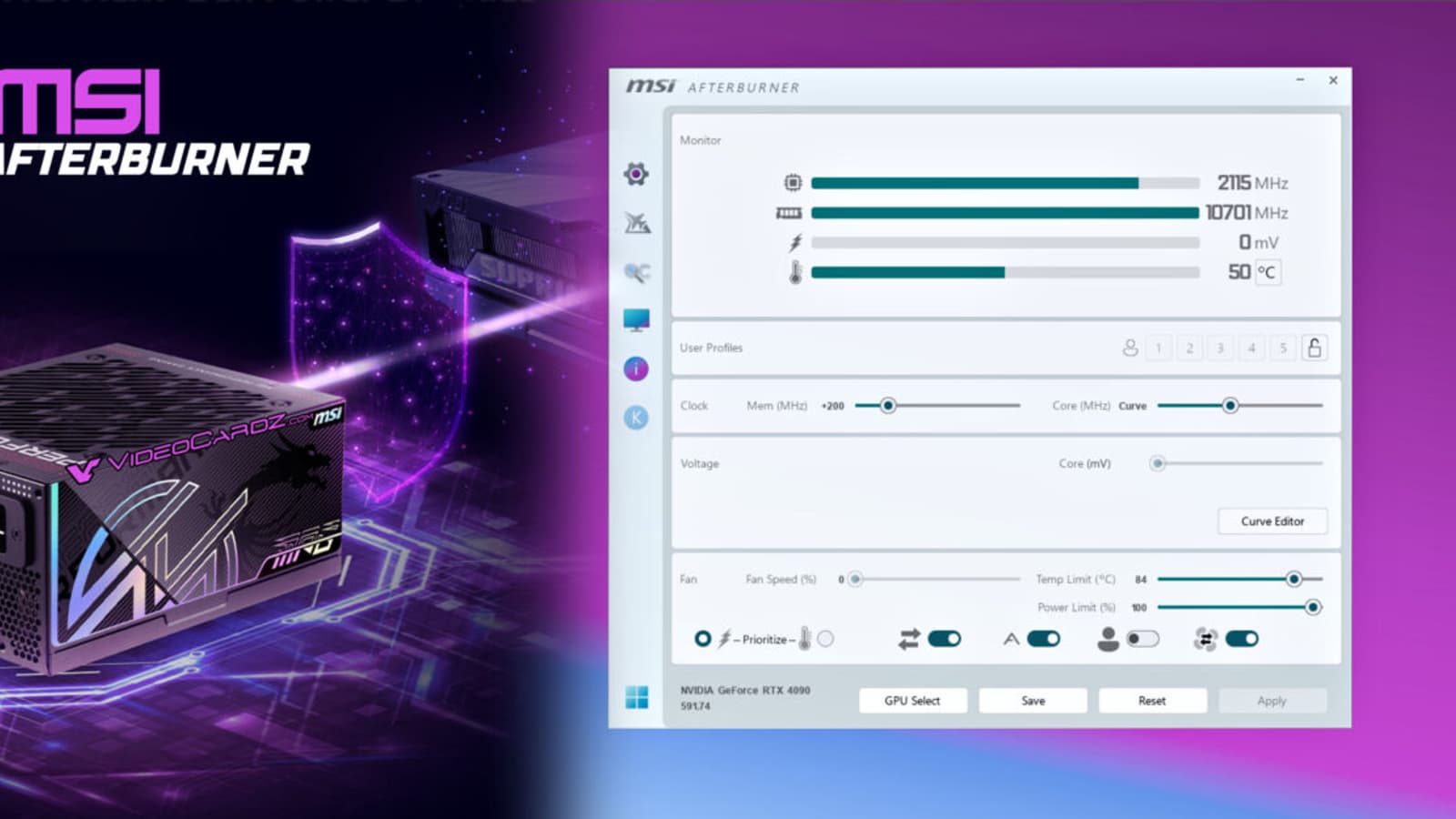The width and height of the screenshot is (1456, 819).
Task: Click the thermometer icon beside Prioritize
Action: click(805, 639)
